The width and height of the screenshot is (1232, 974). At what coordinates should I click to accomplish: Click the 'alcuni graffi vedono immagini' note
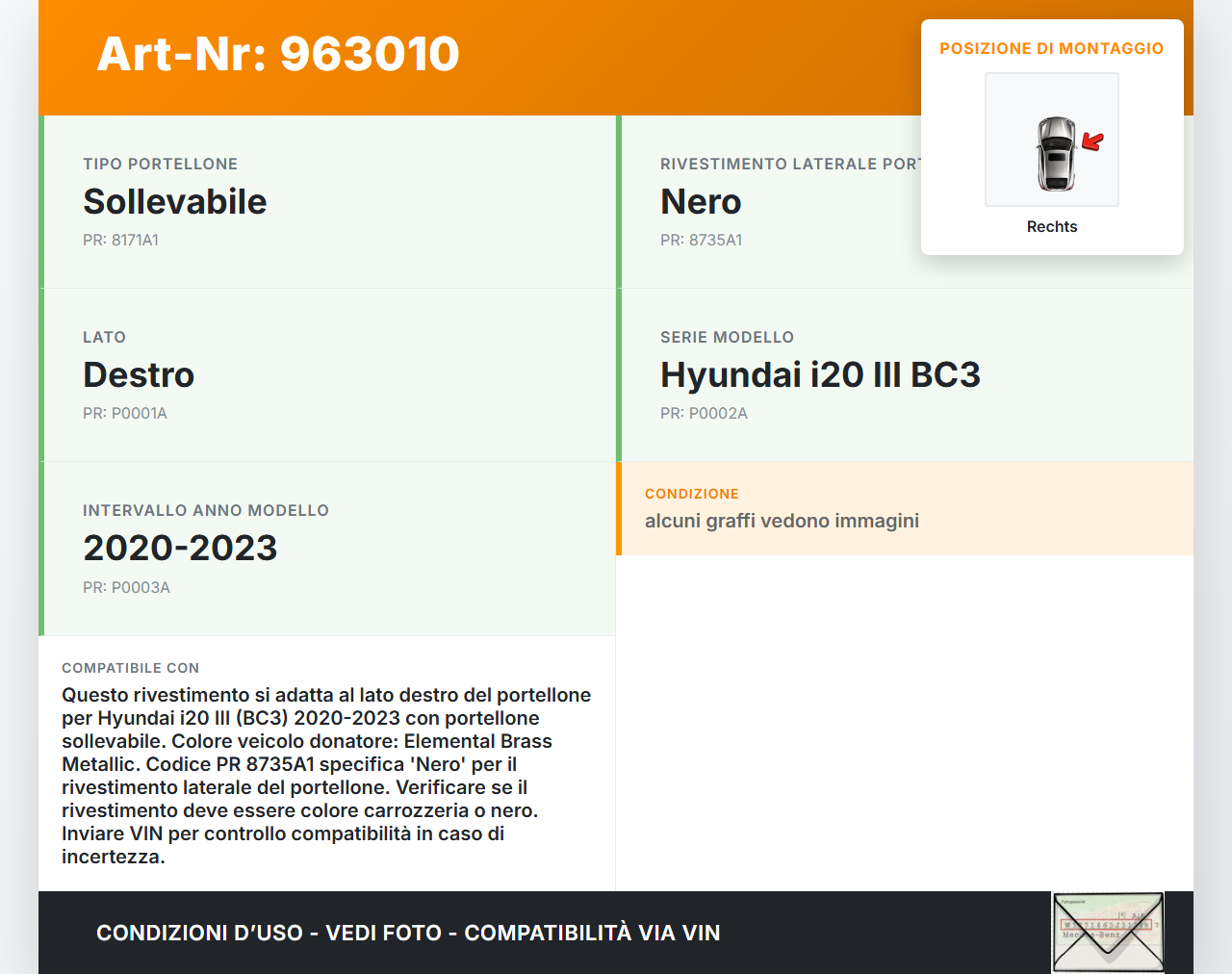coord(782,521)
